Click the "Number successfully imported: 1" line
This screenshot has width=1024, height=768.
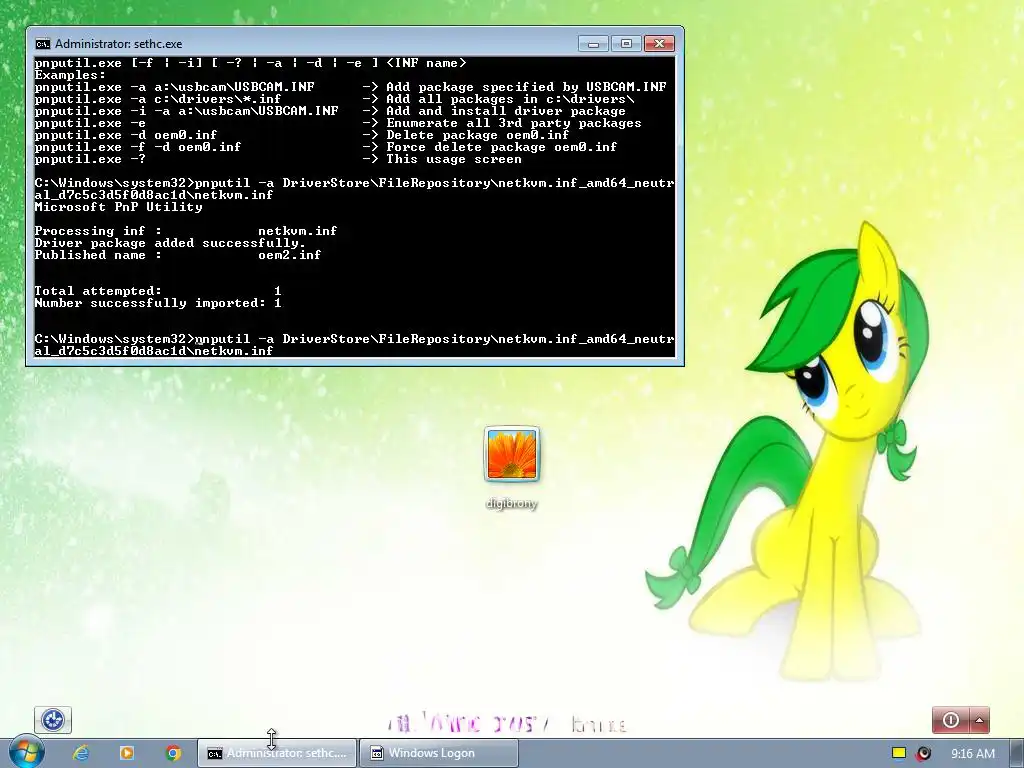click(x=158, y=303)
